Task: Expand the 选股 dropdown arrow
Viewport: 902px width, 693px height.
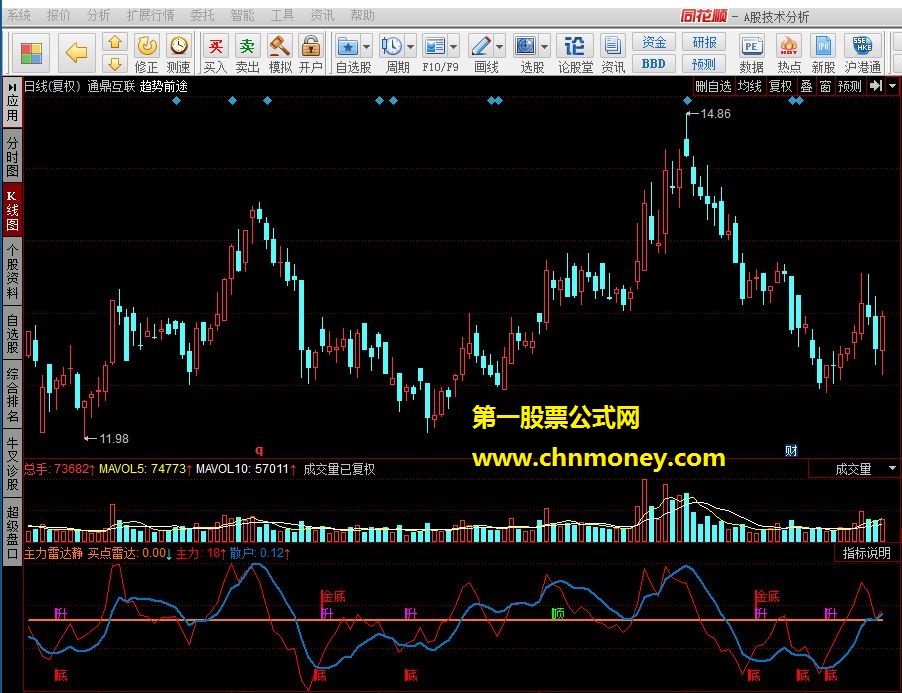Action: click(x=544, y=47)
